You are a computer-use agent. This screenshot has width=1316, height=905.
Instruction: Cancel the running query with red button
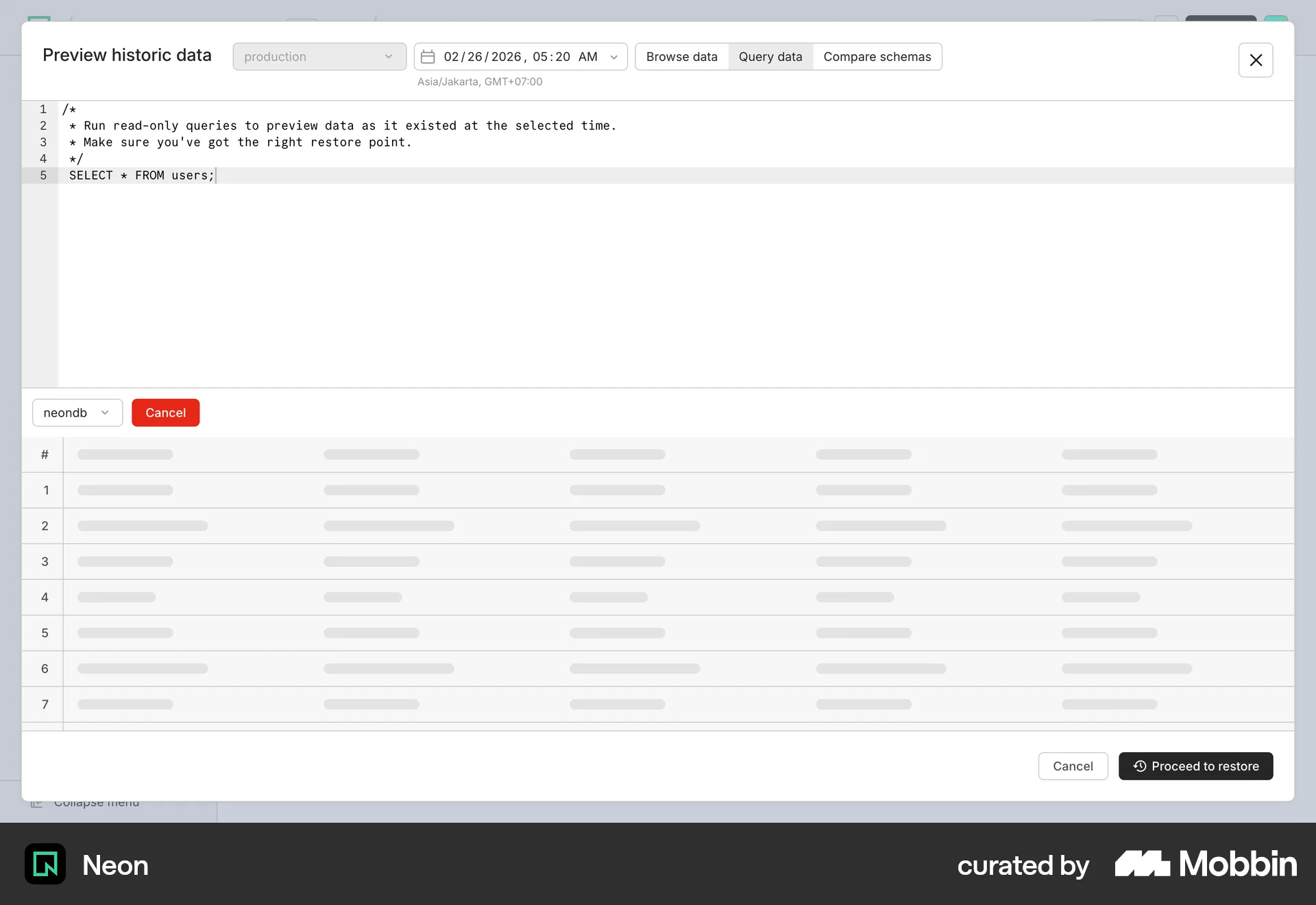point(165,413)
